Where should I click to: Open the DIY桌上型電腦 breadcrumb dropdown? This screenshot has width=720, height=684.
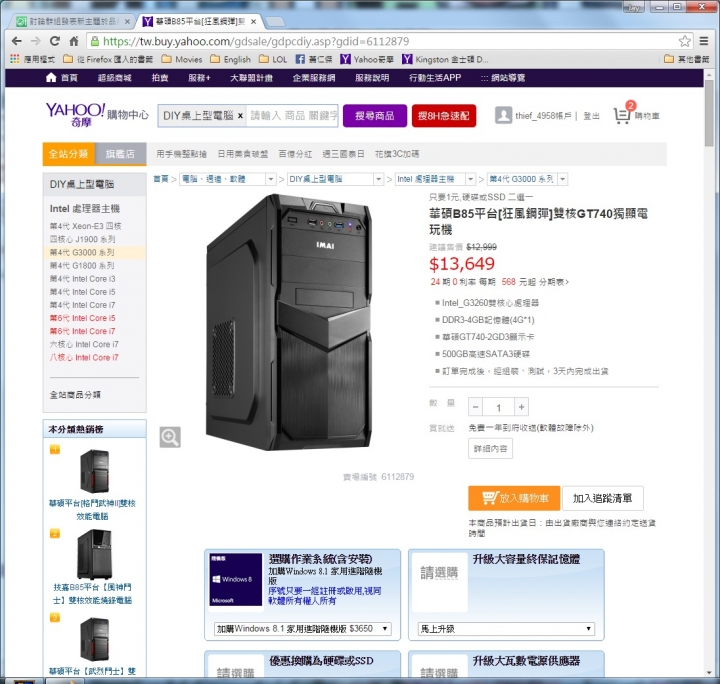click(378, 179)
